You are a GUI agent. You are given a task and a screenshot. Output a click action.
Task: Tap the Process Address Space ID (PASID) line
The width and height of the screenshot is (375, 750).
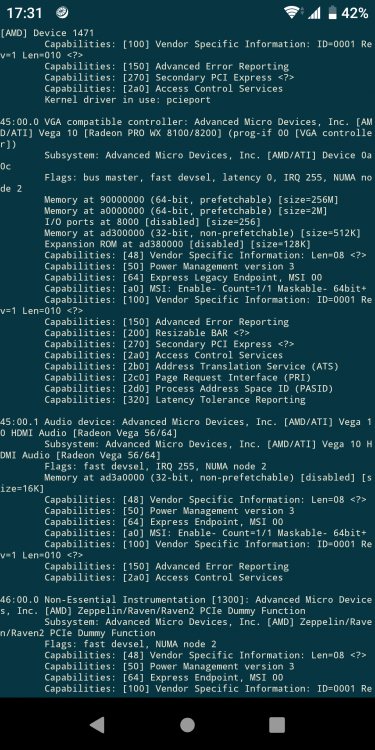188,388
